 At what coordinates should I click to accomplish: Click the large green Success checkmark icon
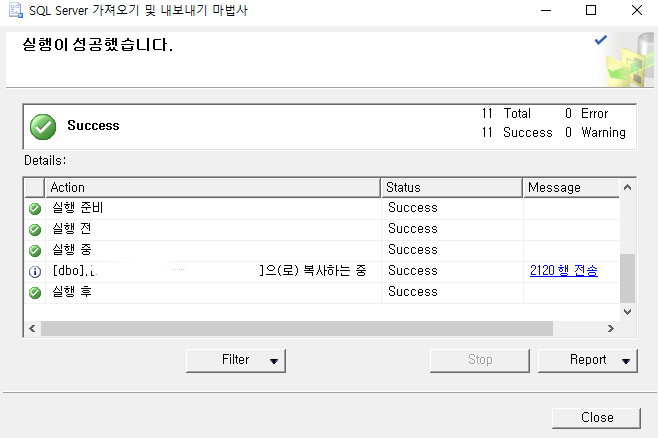point(43,127)
